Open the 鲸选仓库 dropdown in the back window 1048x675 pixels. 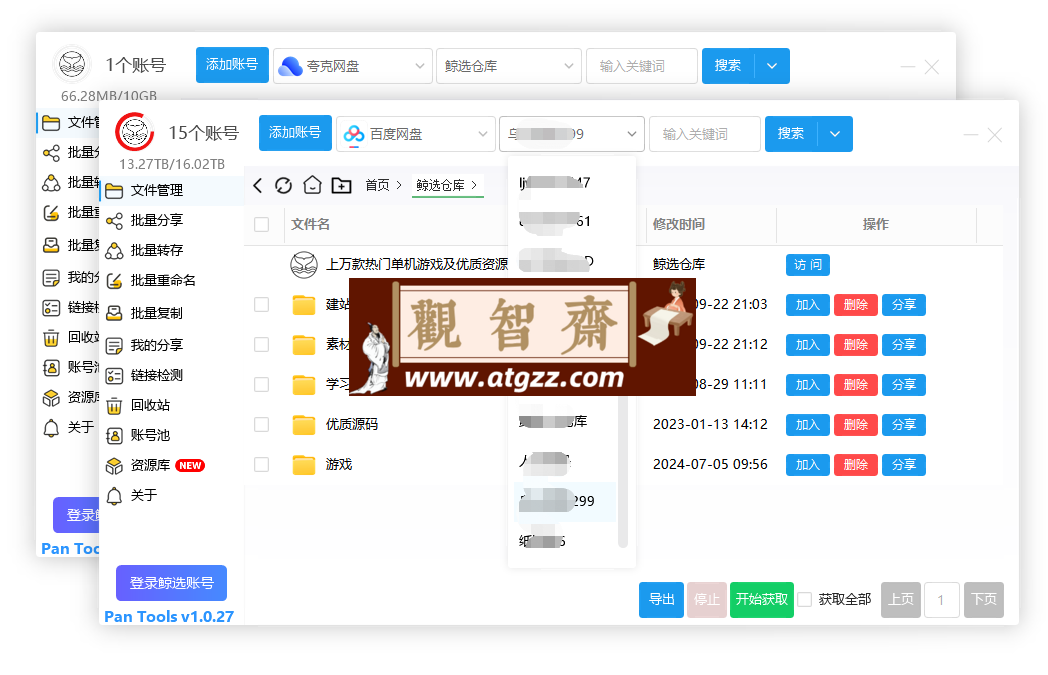click(509, 66)
